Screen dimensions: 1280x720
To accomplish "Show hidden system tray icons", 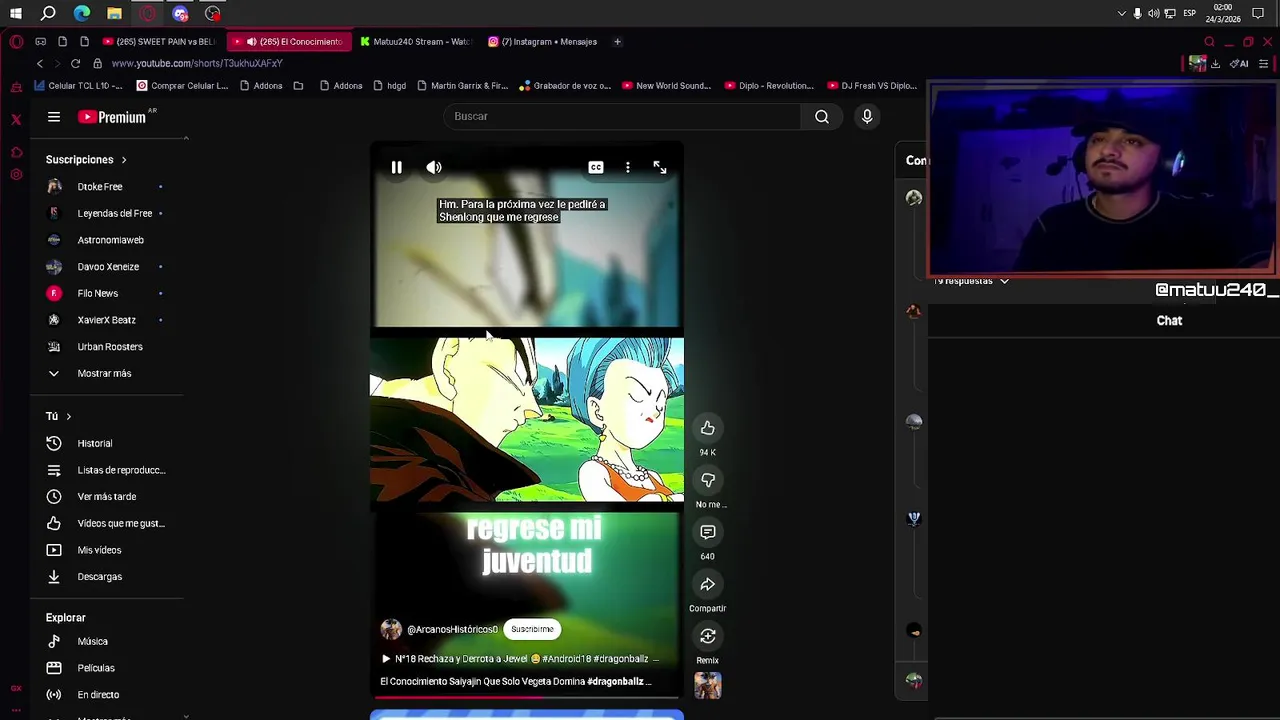I will (x=1121, y=14).
